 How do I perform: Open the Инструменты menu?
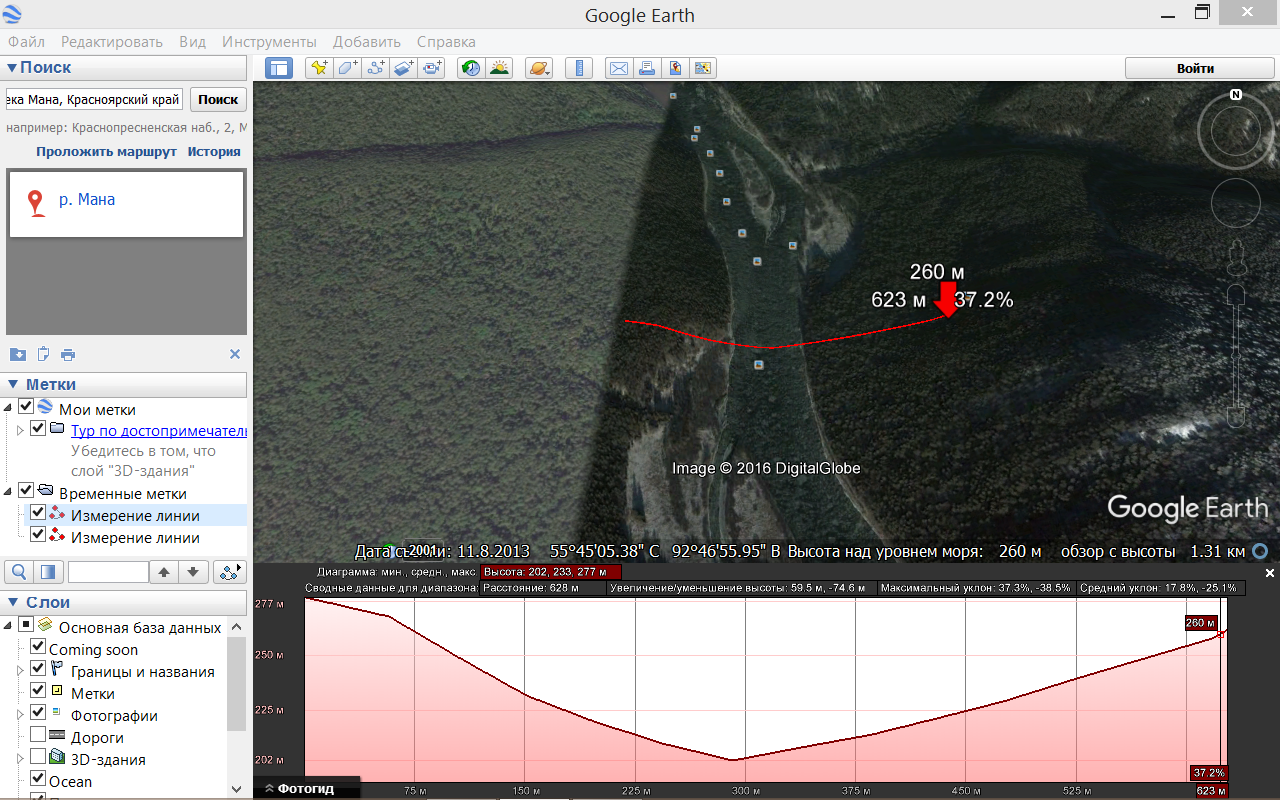[x=270, y=42]
